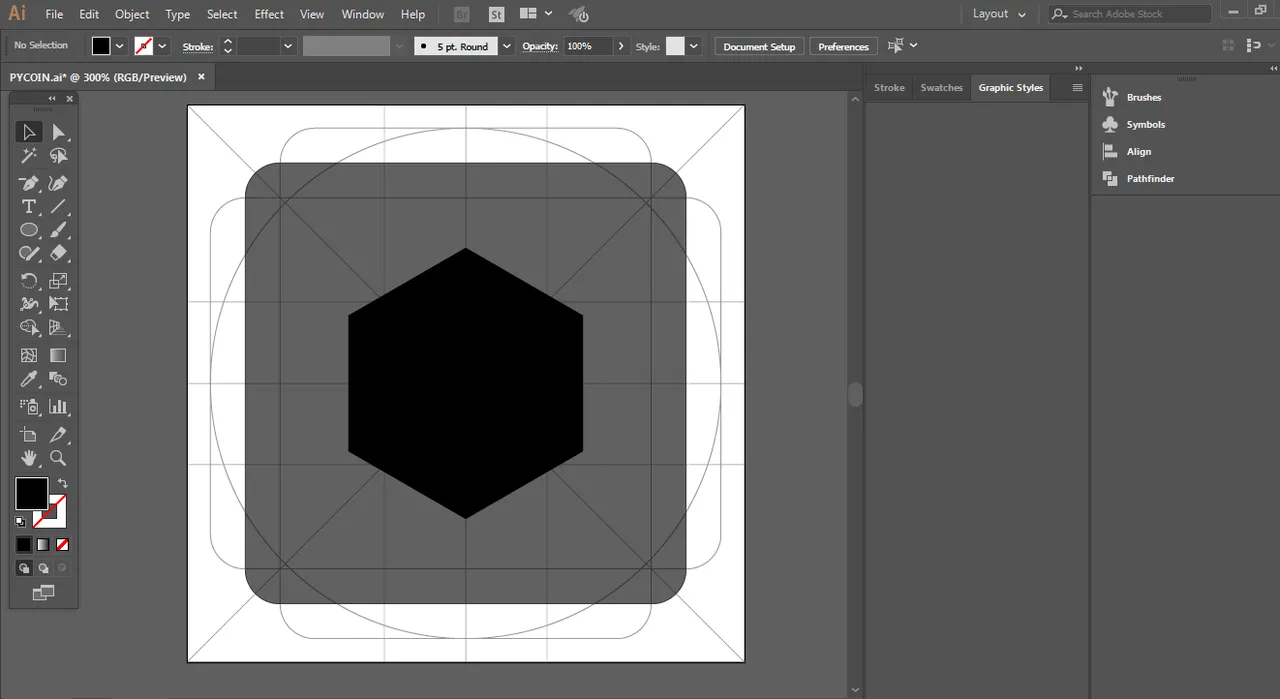Choose the Lasso tool
Image resolution: width=1280 pixels, height=699 pixels.
tap(58, 156)
